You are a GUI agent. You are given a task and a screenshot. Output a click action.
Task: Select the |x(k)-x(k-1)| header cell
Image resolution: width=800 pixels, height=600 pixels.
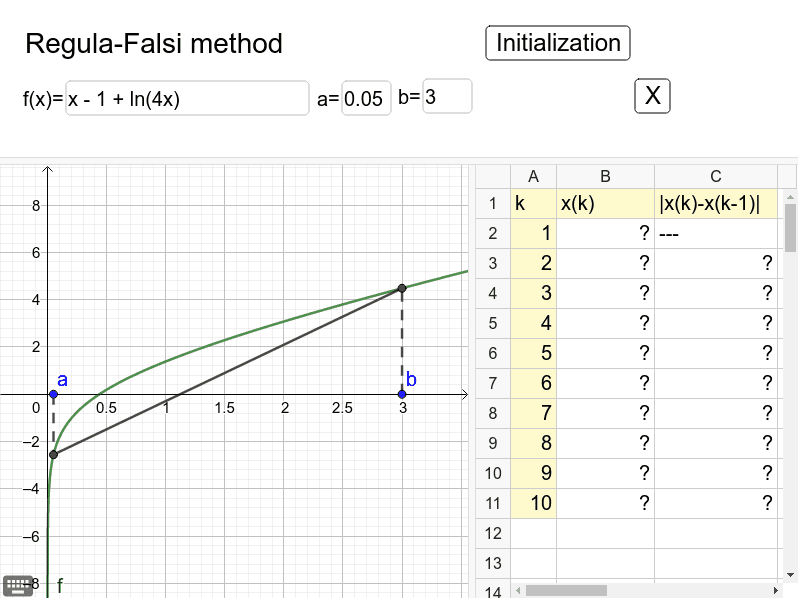(x=715, y=203)
